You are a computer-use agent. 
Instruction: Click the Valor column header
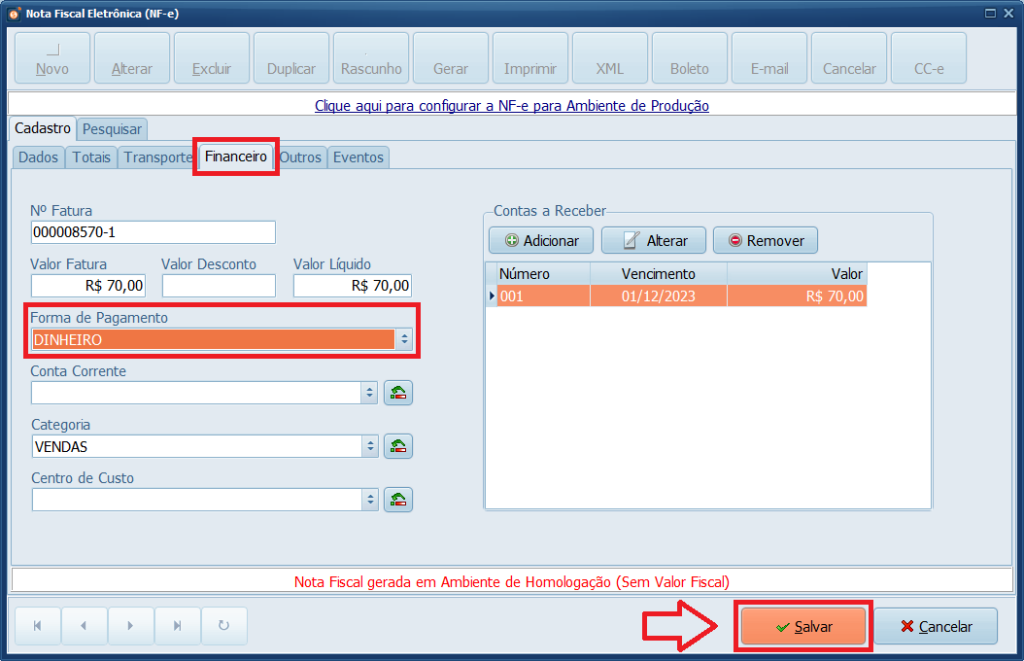797,274
